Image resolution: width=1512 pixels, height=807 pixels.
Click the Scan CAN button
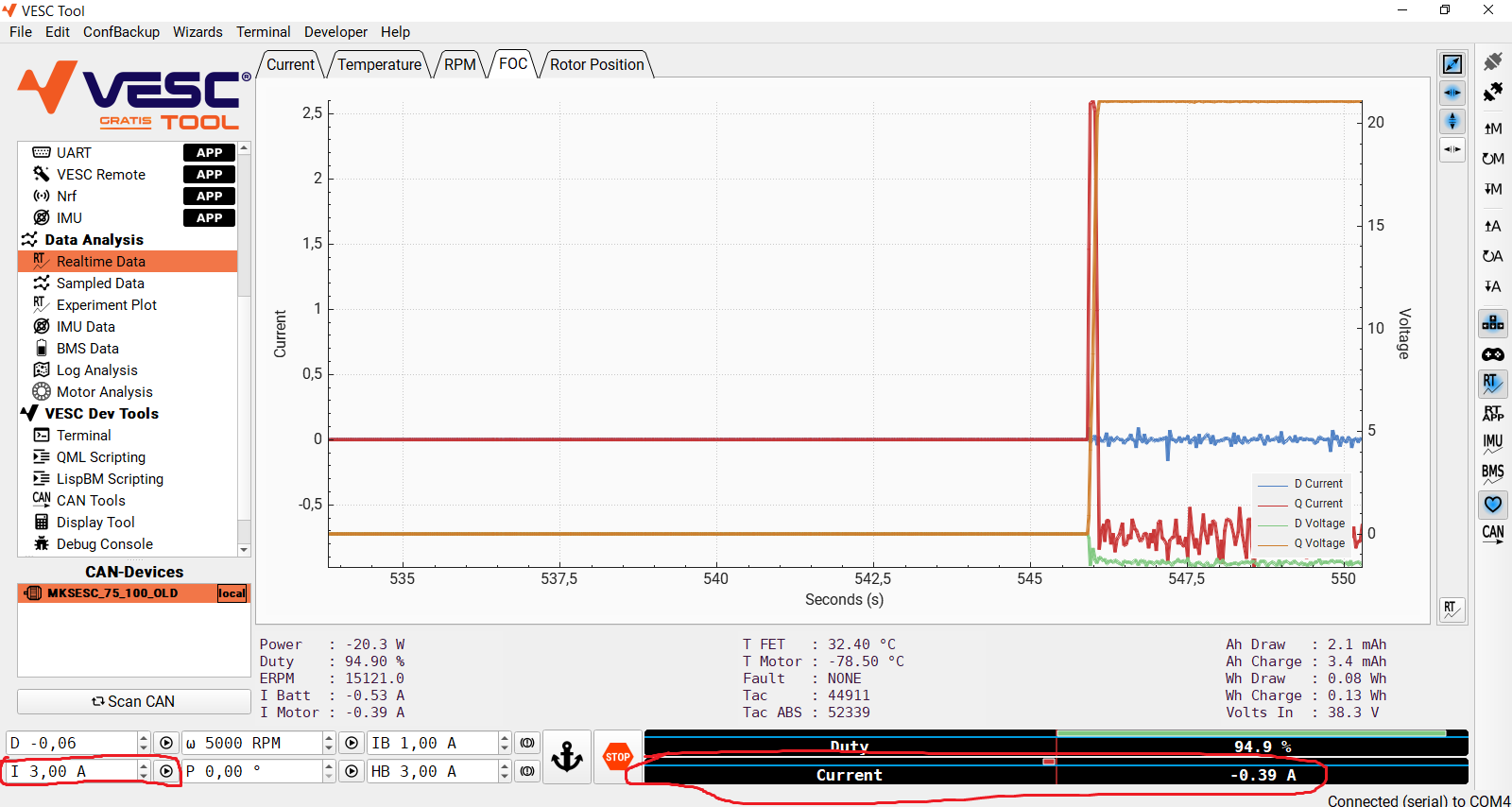[133, 701]
